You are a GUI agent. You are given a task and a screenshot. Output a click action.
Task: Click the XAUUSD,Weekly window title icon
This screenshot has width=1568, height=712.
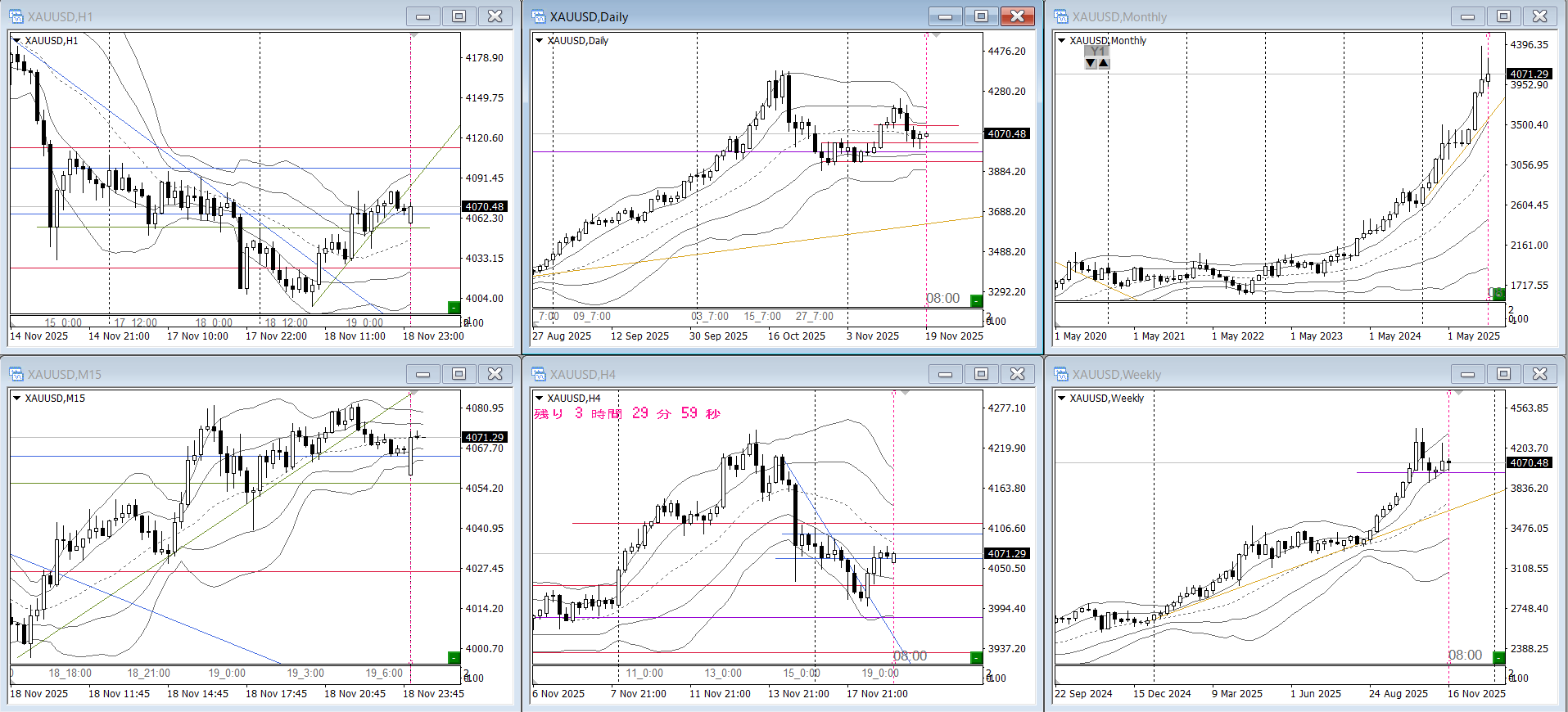pos(1061,374)
